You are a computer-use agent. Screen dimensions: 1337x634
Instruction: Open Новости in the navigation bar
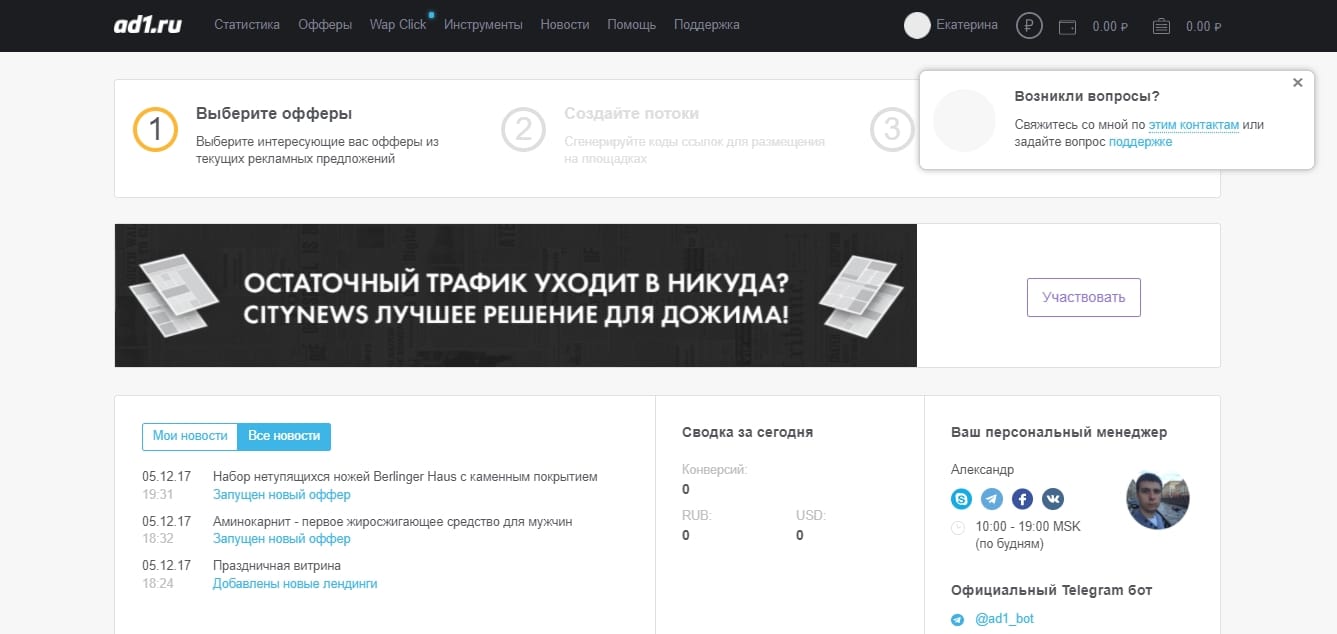pyautogui.click(x=565, y=25)
